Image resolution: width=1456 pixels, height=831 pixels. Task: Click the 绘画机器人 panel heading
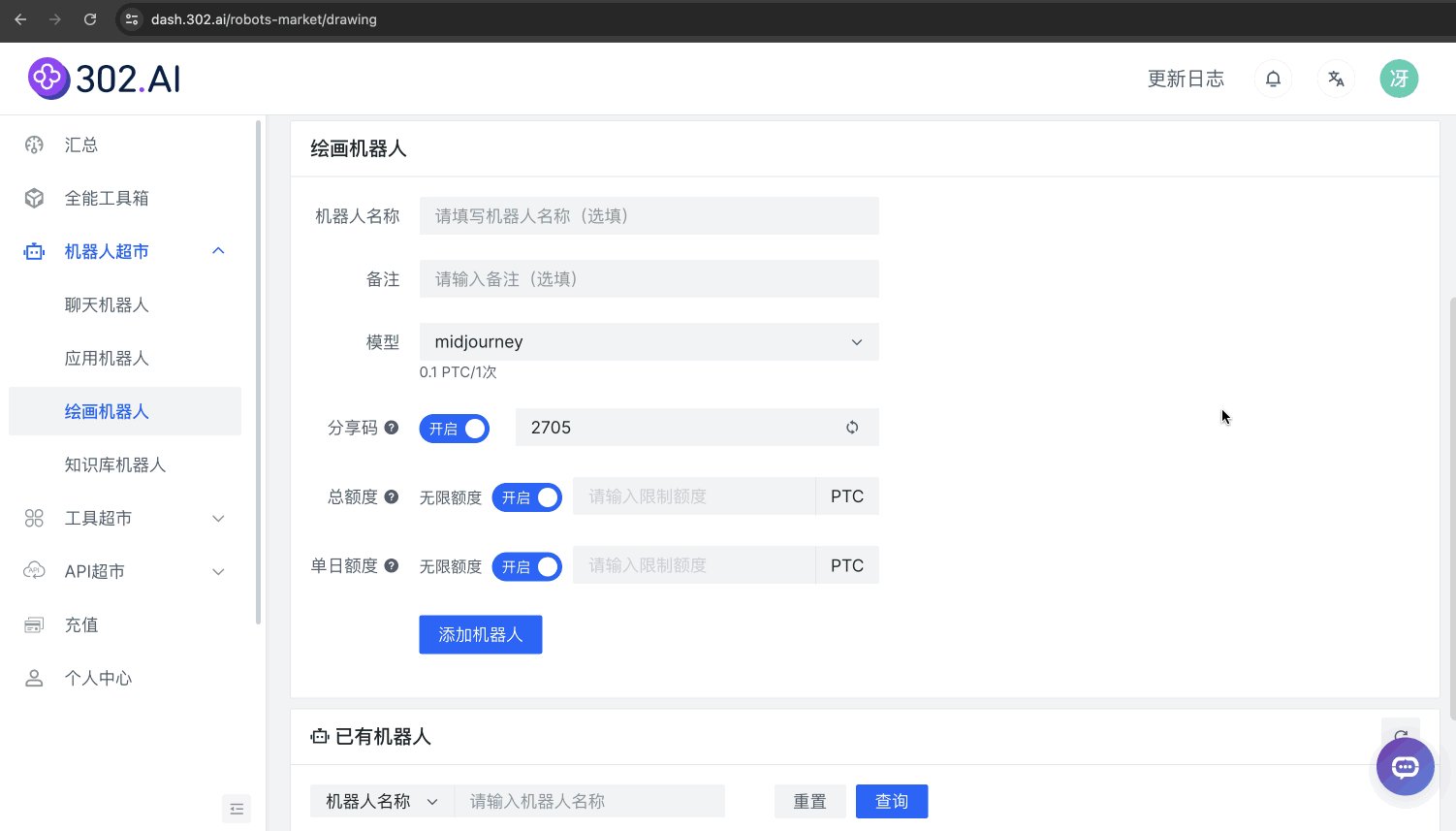[x=358, y=148]
